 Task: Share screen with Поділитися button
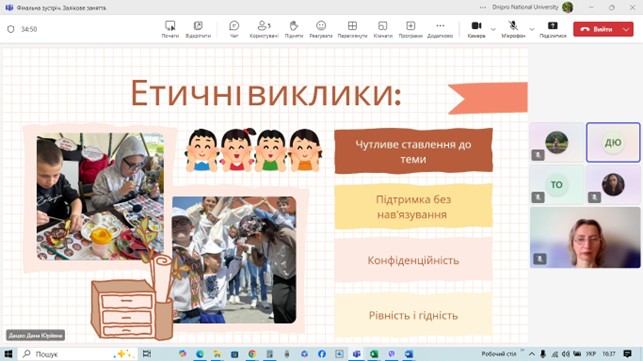552,29
